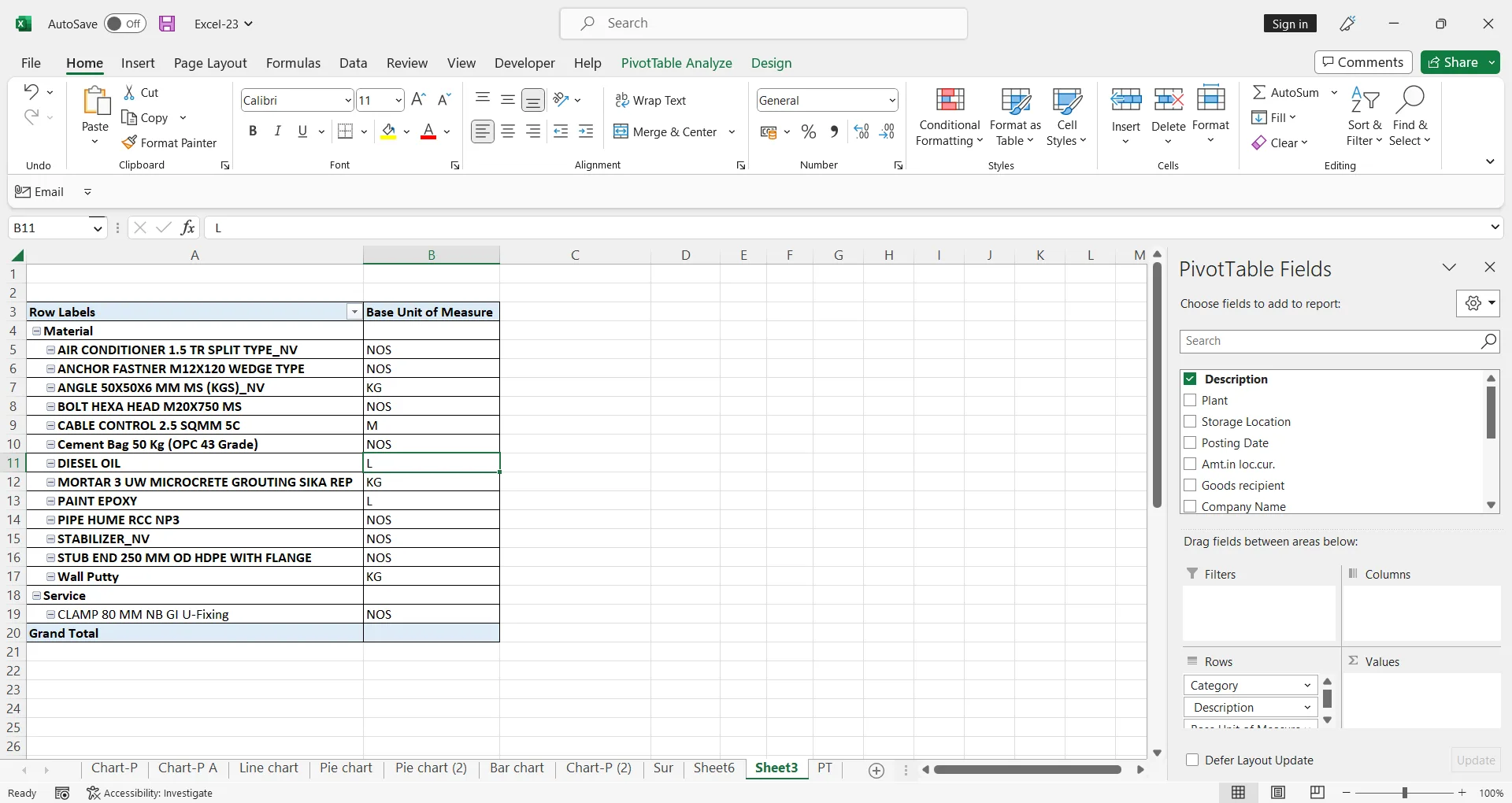The image size is (1512, 803).
Task: Click the Font Color red A swatch
Action: coord(428,131)
